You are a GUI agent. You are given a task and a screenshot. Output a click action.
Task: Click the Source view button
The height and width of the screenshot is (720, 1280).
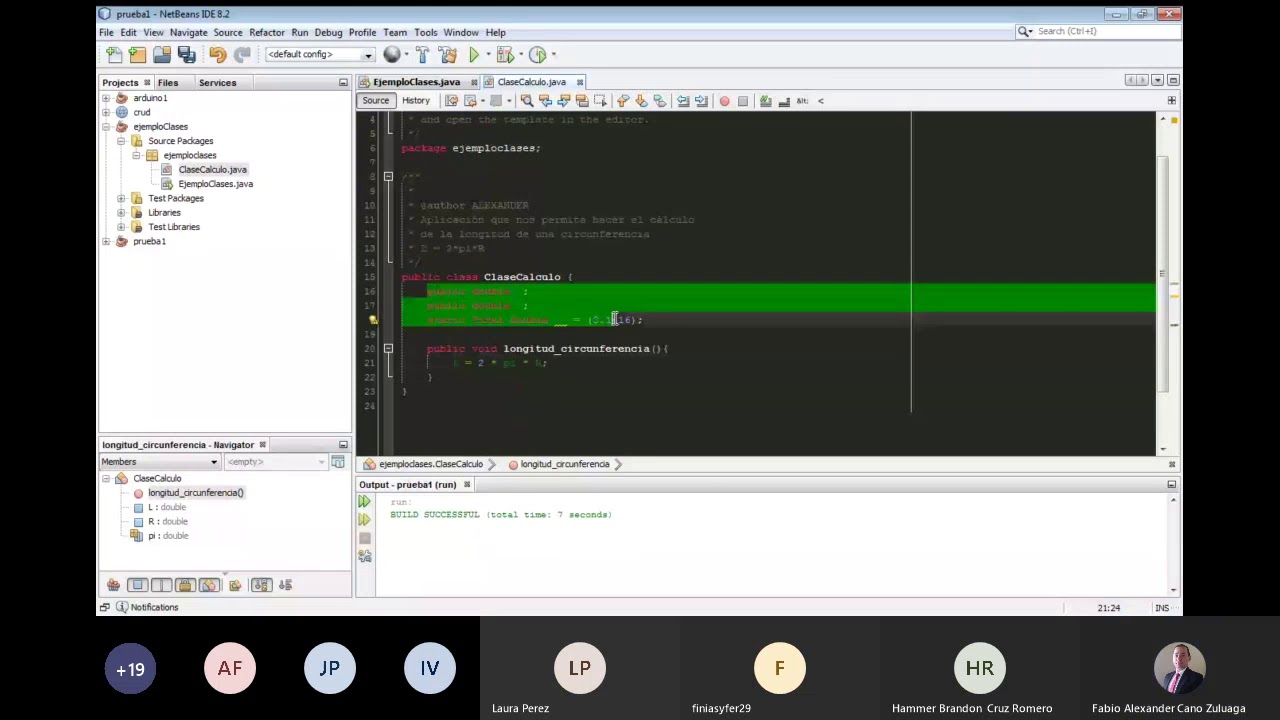[376, 101]
